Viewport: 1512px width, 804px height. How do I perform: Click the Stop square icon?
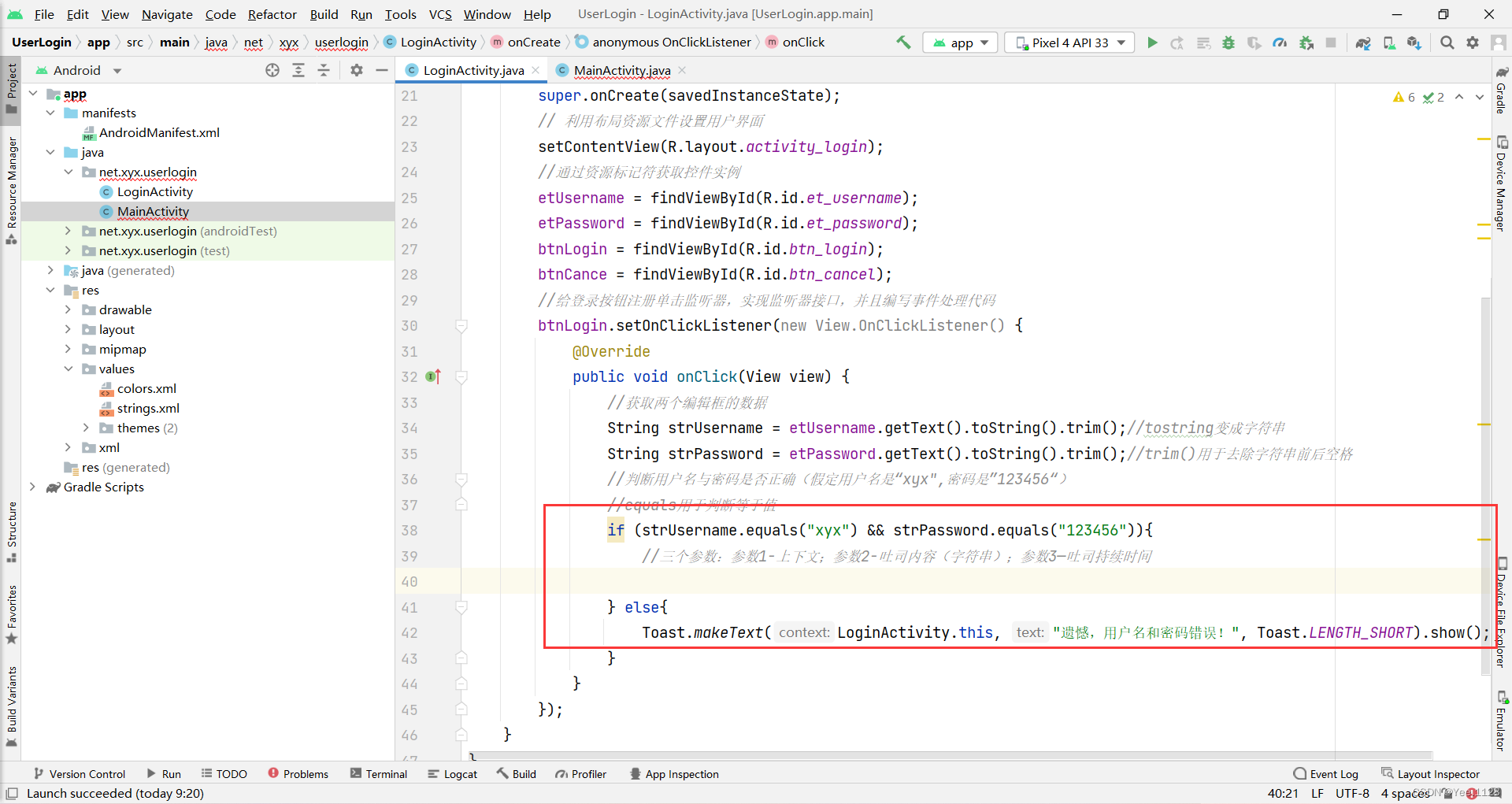point(1331,43)
